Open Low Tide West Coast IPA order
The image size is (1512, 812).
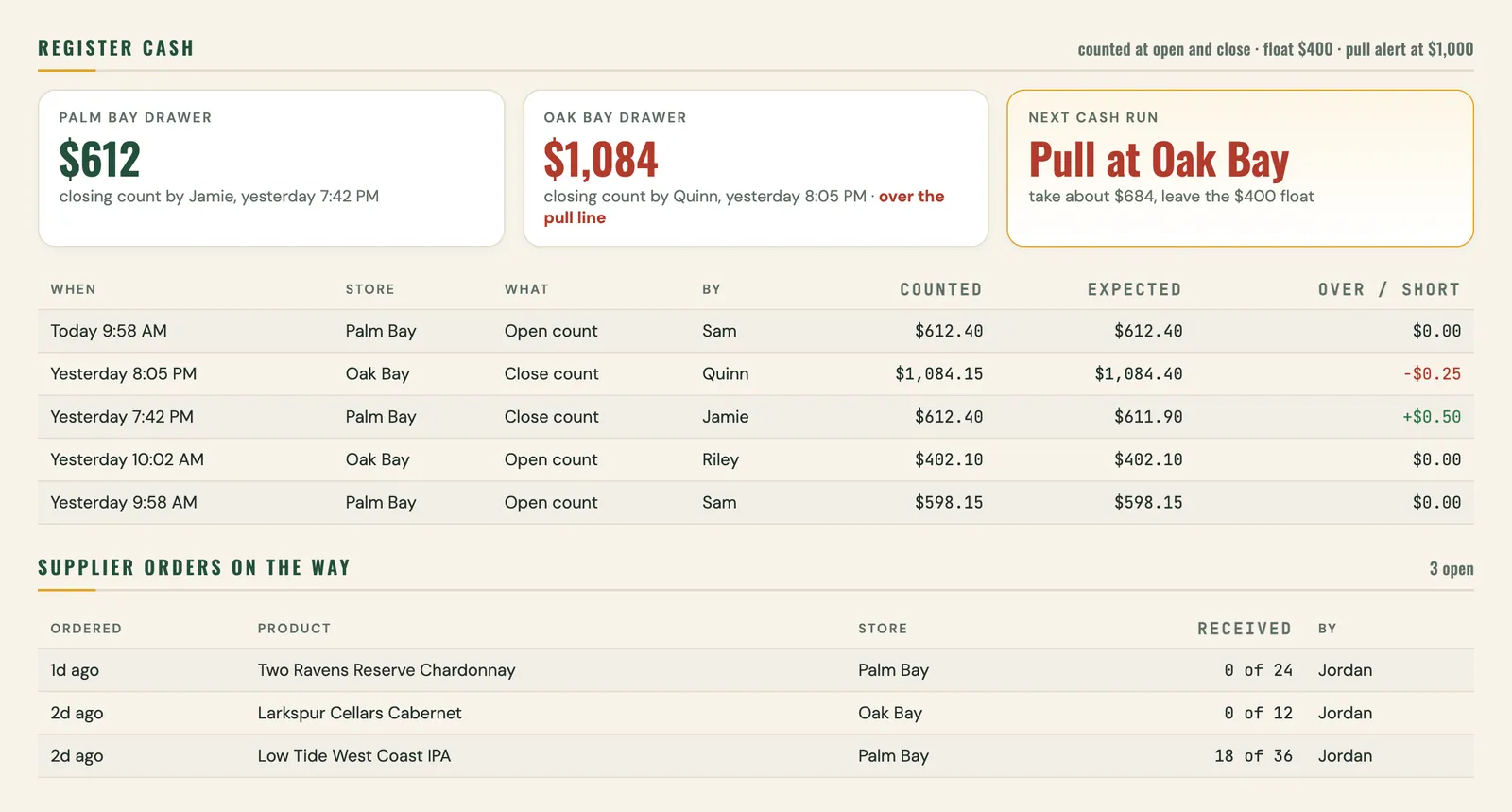(x=756, y=756)
